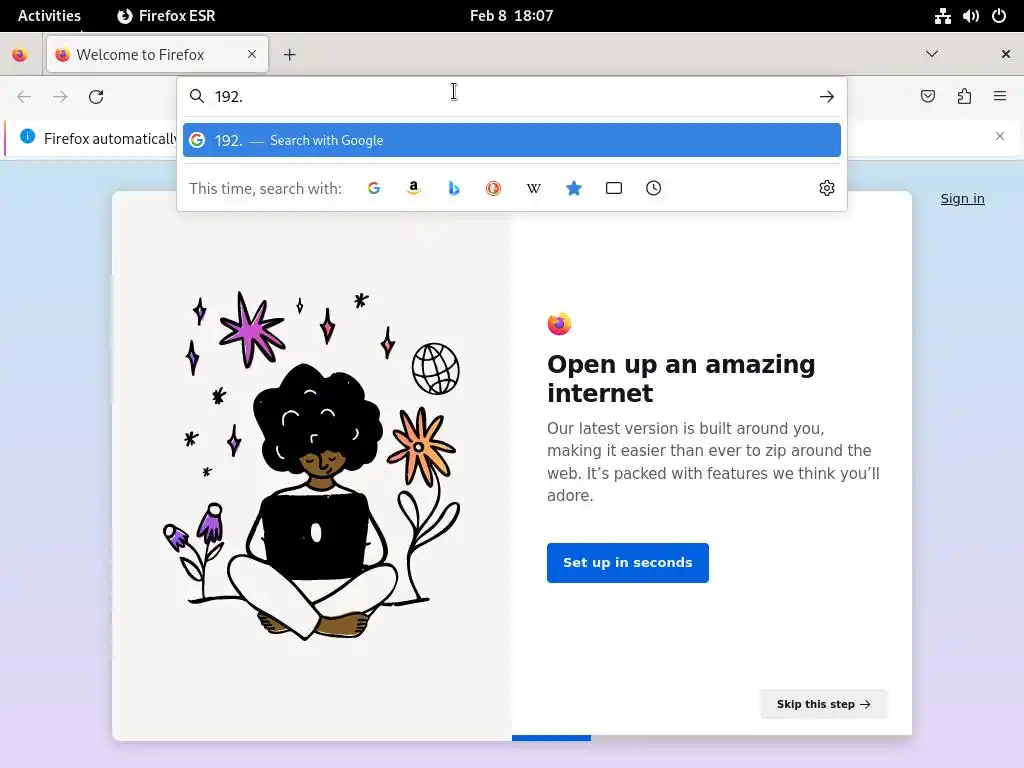Click the 'Open up an amazing internet' heading

681,379
